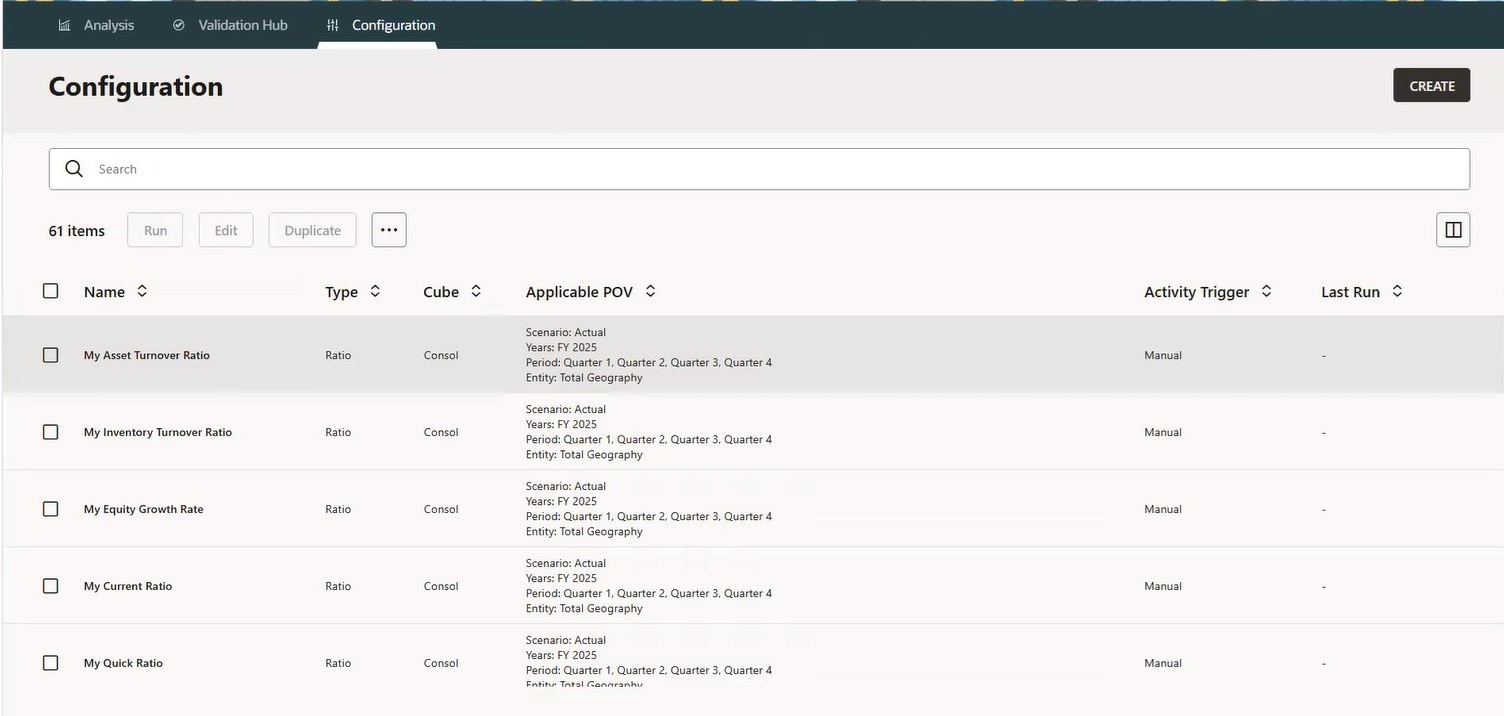Screen dimensions: 1504x716
Task: Sort by the Last Run column arrows
Action: click(x=1397, y=291)
